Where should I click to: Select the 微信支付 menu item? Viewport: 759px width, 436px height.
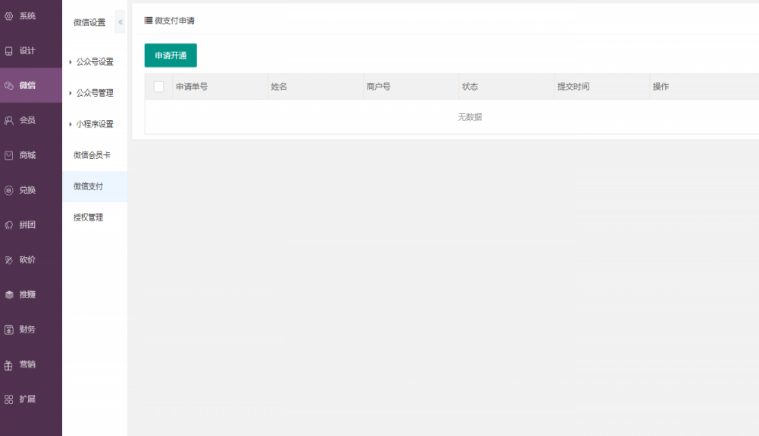click(x=88, y=186)
